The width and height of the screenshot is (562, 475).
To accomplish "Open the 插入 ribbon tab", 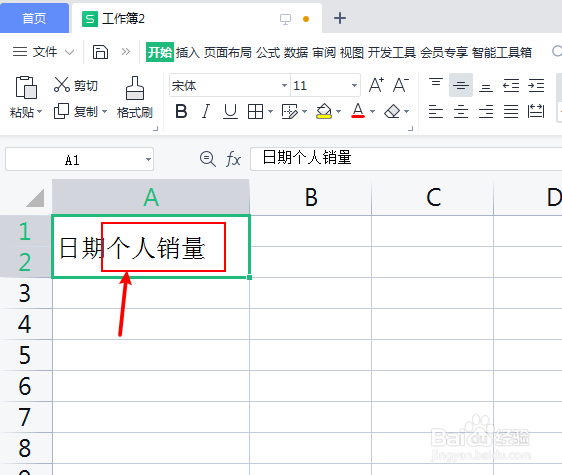I will tap(187, 52).
